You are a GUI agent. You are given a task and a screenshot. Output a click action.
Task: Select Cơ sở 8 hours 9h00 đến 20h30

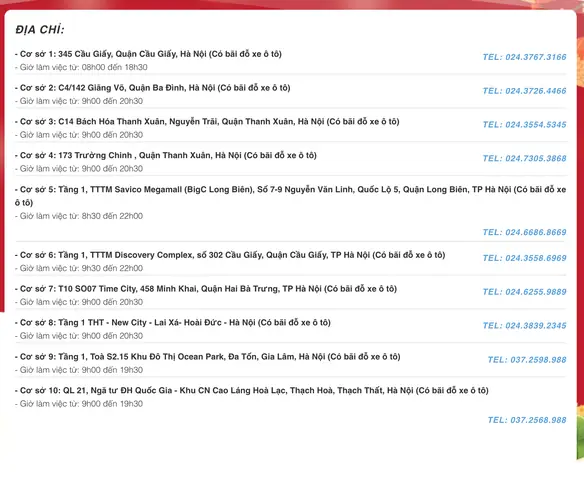point(79,336)
